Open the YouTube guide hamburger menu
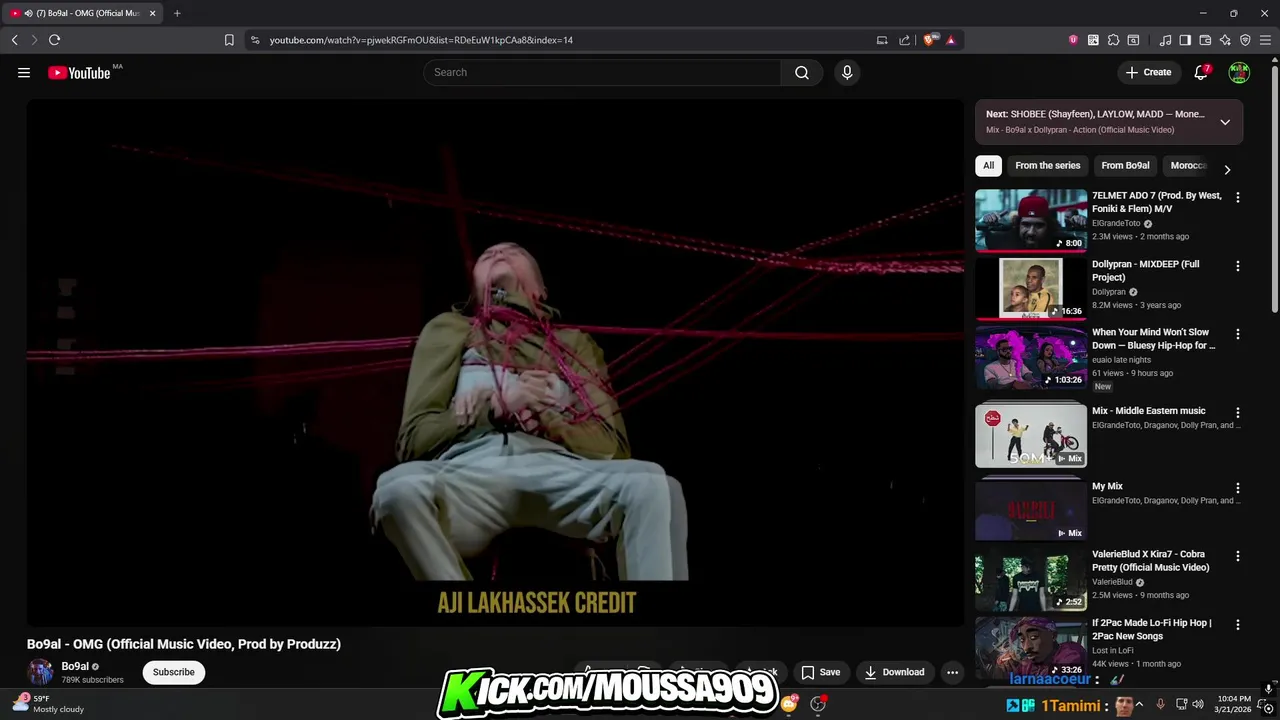Screen dimensions: 1280x720 [24, 72]
